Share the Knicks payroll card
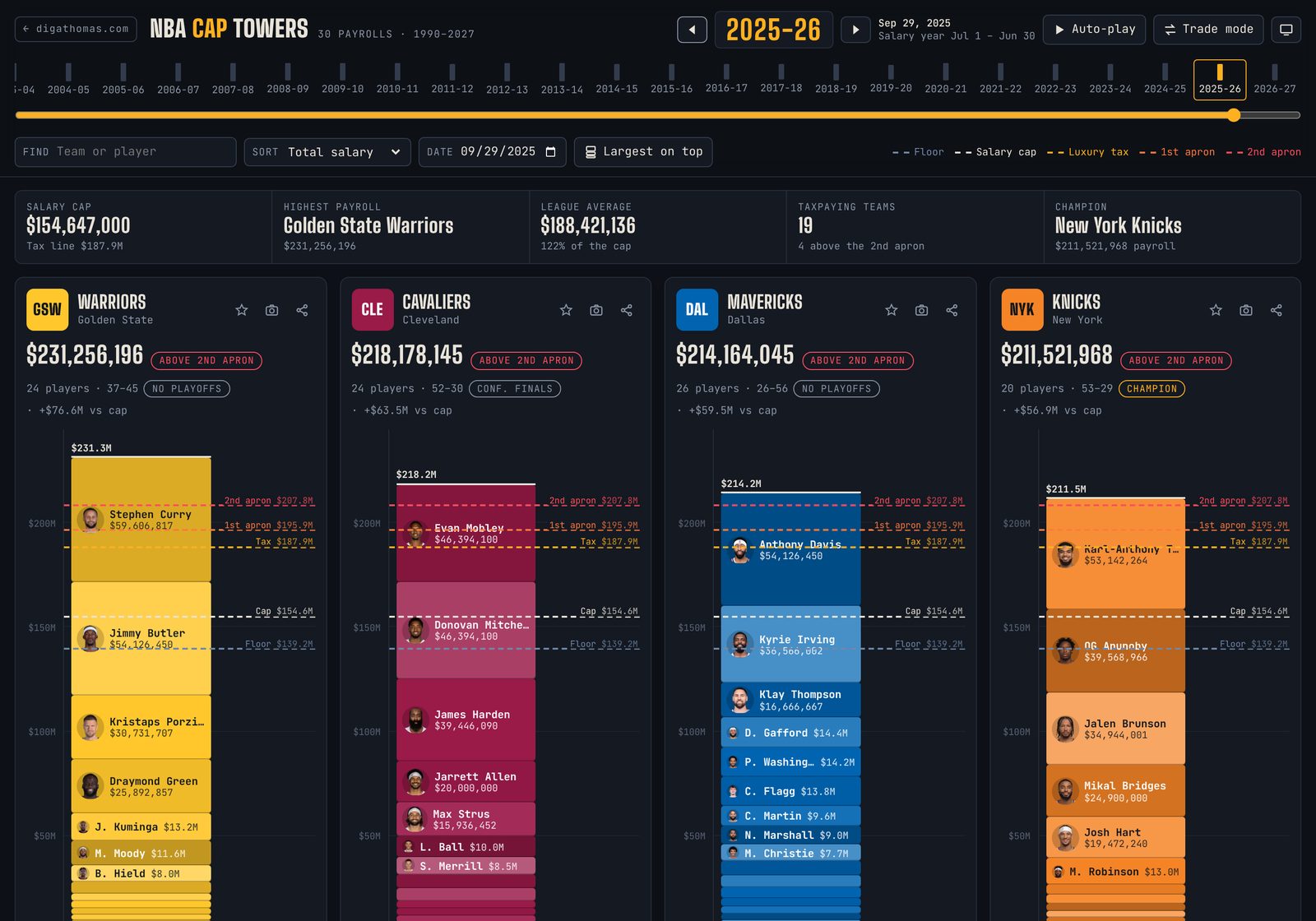 [x=1277, y=310]
